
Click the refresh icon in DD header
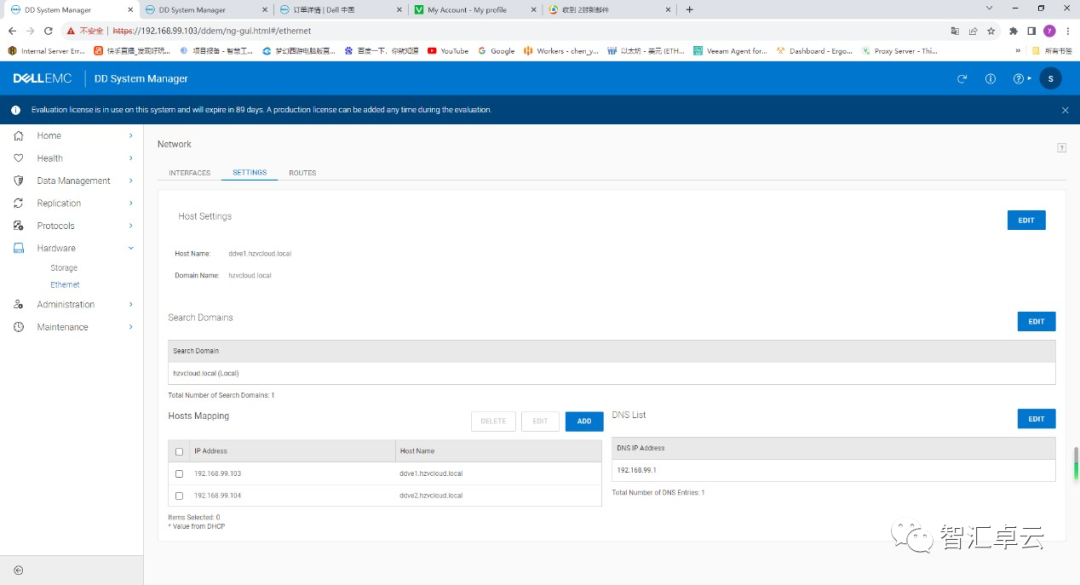tap(962, 79)
